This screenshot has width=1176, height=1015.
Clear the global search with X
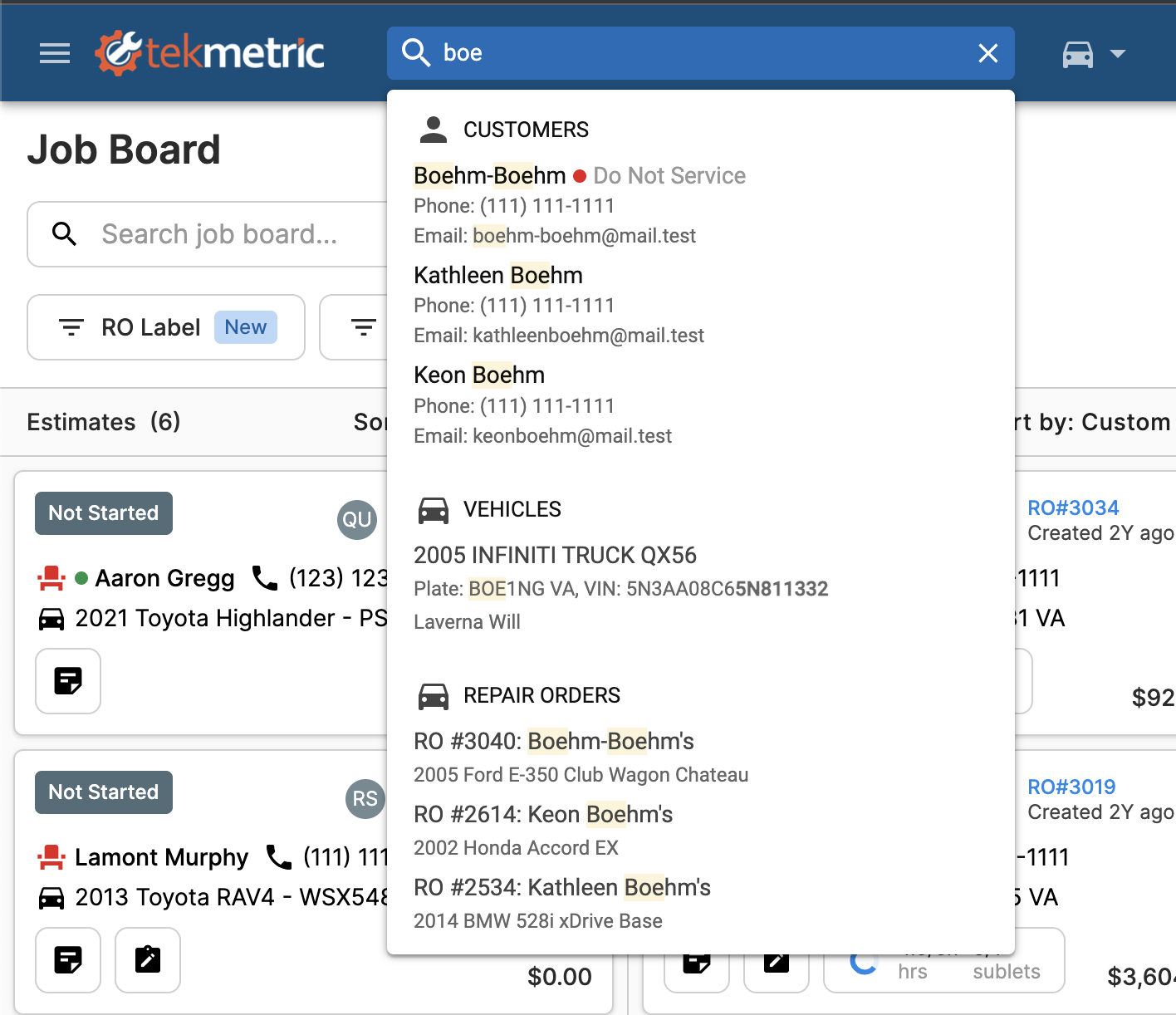[988, 53]
